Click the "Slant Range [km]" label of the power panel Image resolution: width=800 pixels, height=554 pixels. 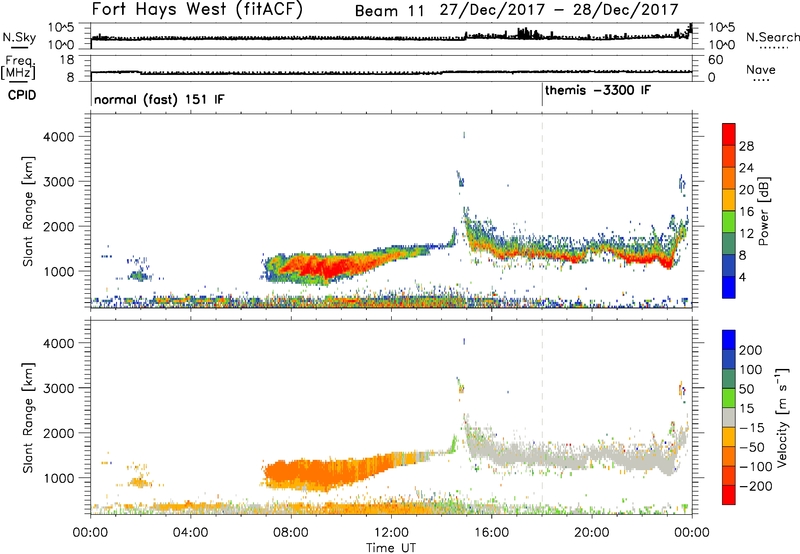pyautogui.click(x=28, y=211)
